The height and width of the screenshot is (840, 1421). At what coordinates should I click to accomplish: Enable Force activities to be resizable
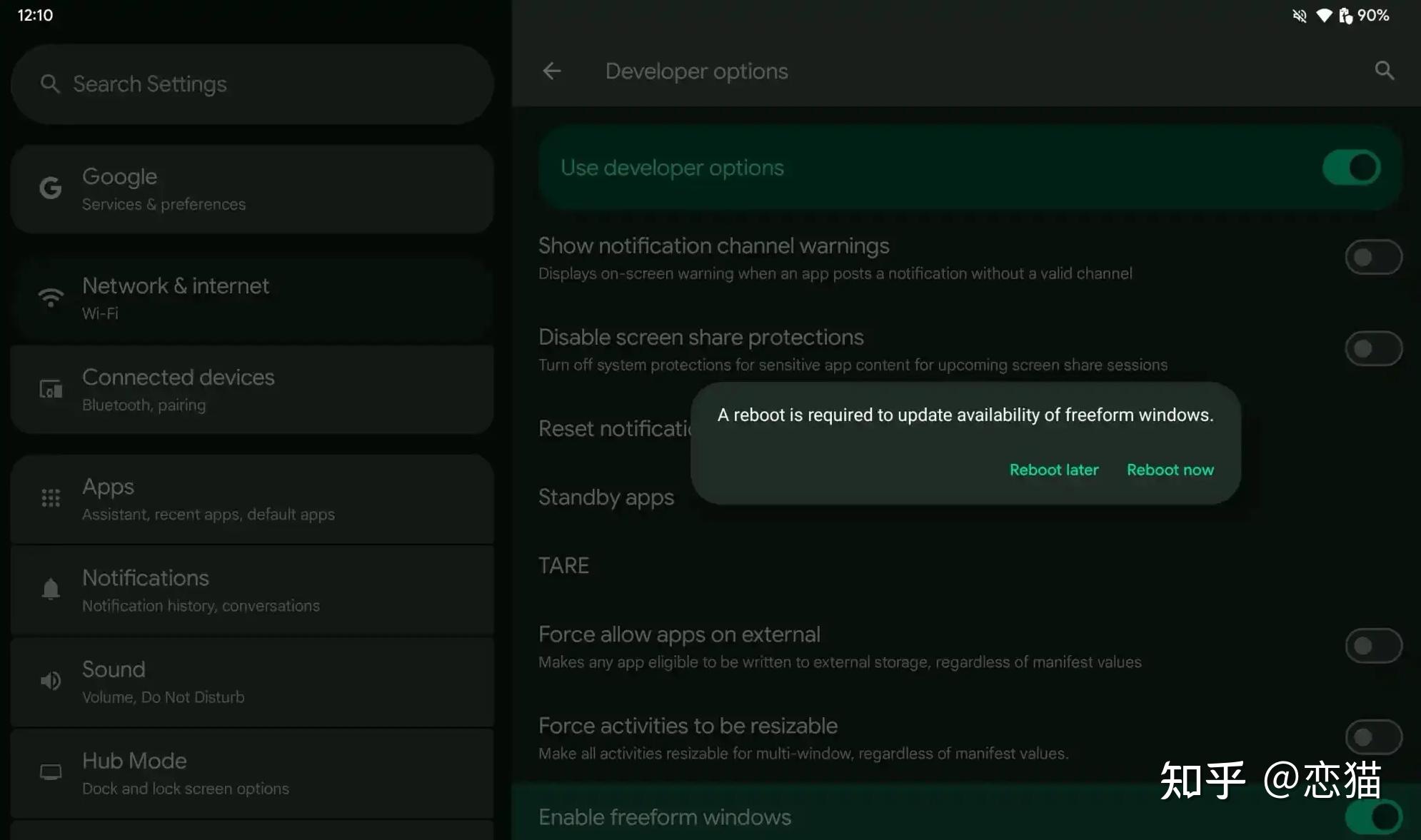tap(1374, 737)
